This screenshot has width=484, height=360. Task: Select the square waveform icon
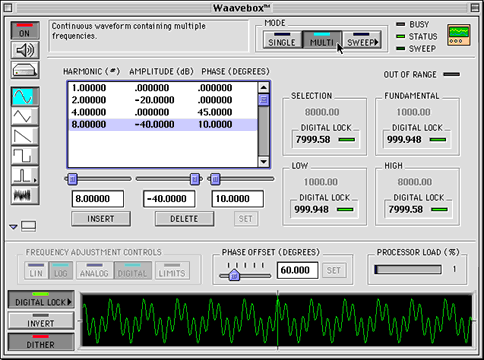pos(25,156)
